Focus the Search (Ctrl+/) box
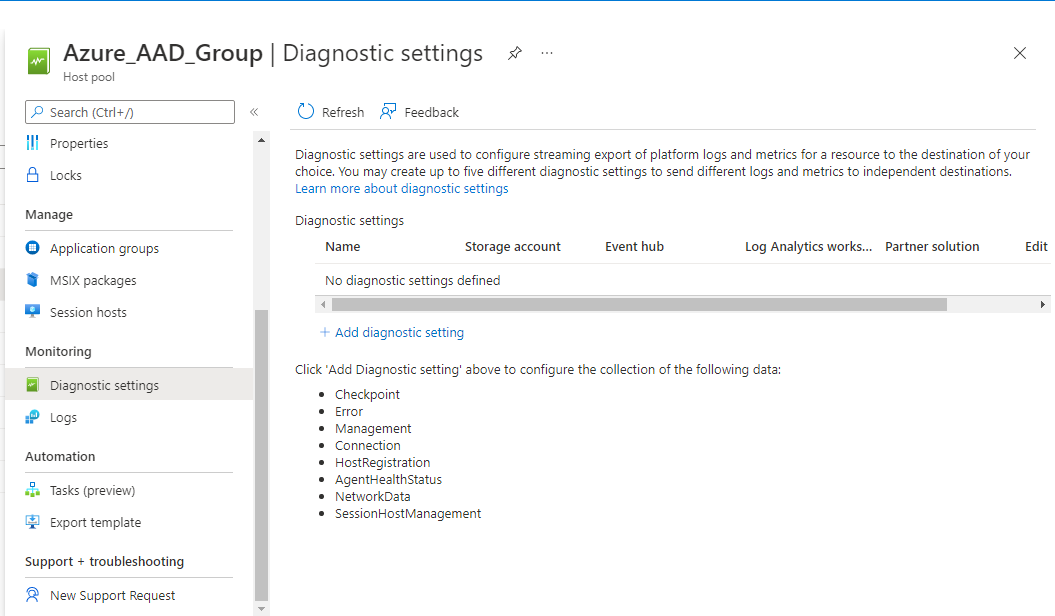The image size is (1055, 616). coord(130,112)
